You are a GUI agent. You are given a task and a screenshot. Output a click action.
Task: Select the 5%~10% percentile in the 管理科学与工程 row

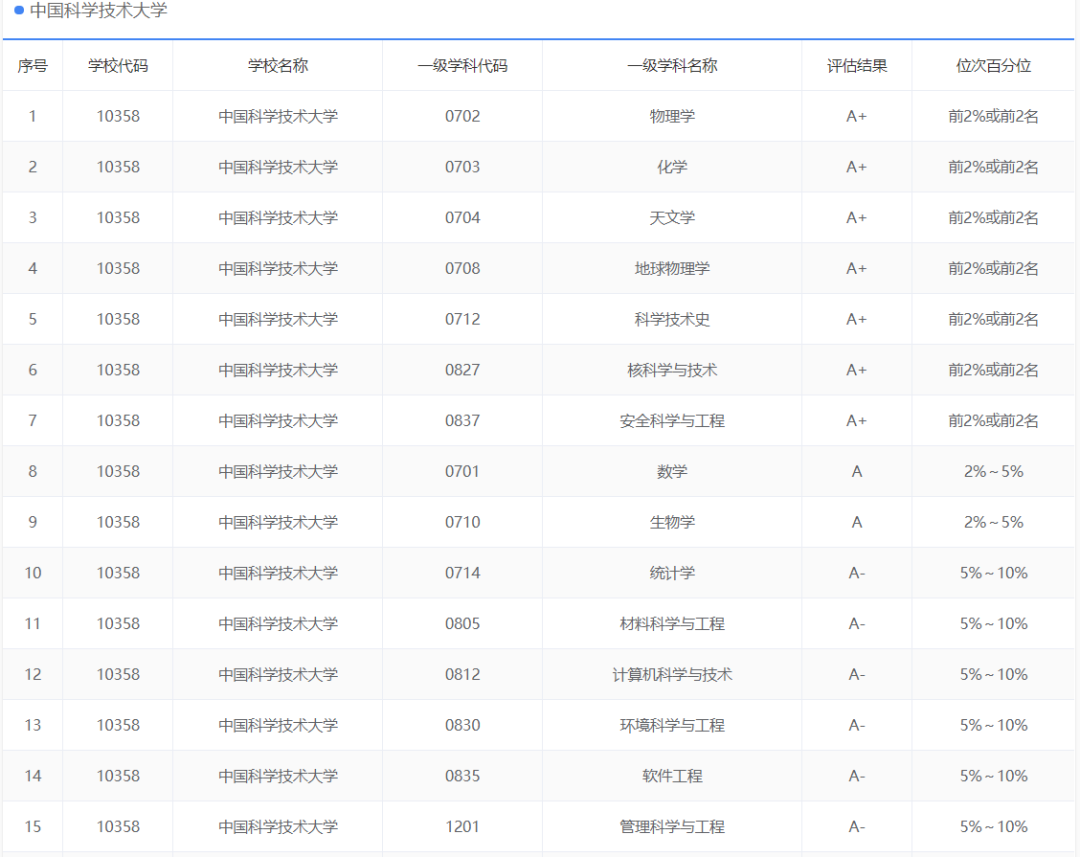coord(993,827)
